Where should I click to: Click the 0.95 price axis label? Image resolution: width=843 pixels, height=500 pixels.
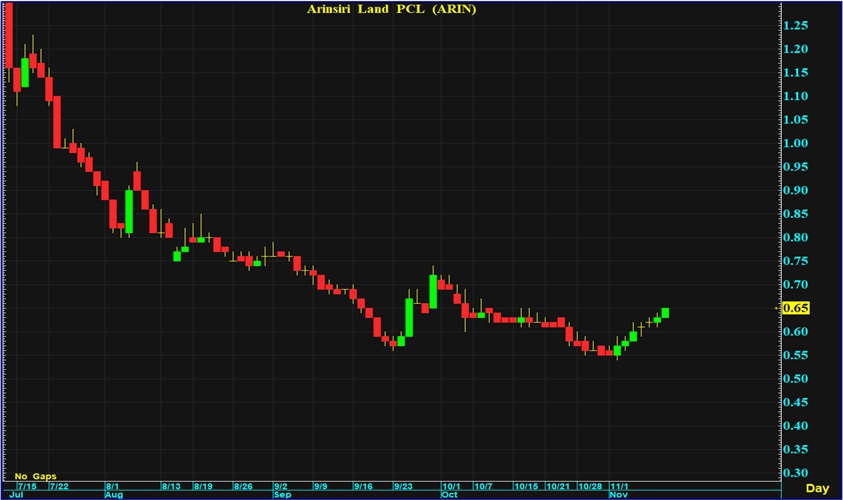pos(796,167)
